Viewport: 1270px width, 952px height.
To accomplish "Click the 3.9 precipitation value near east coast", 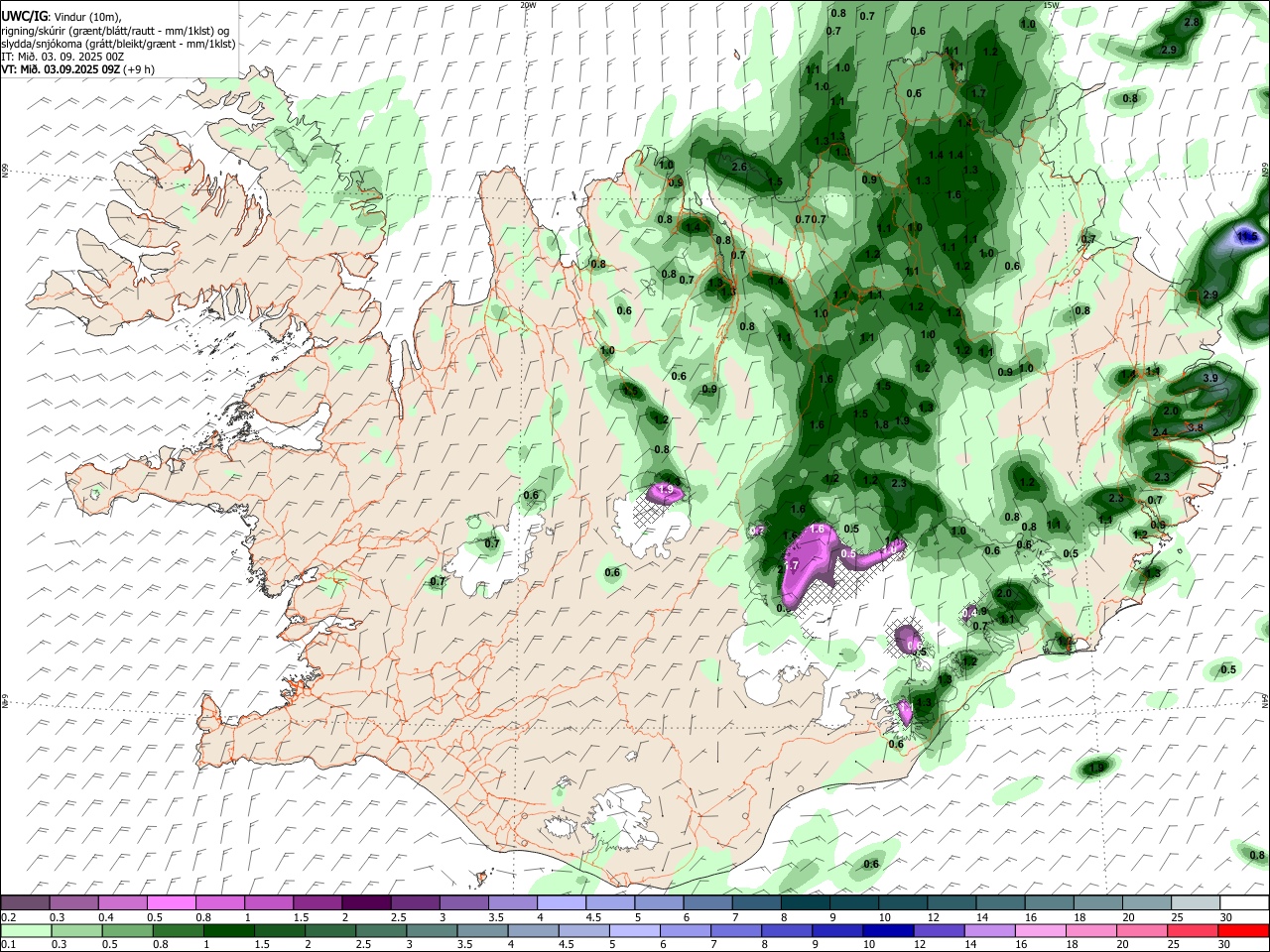I will 1210,379.
